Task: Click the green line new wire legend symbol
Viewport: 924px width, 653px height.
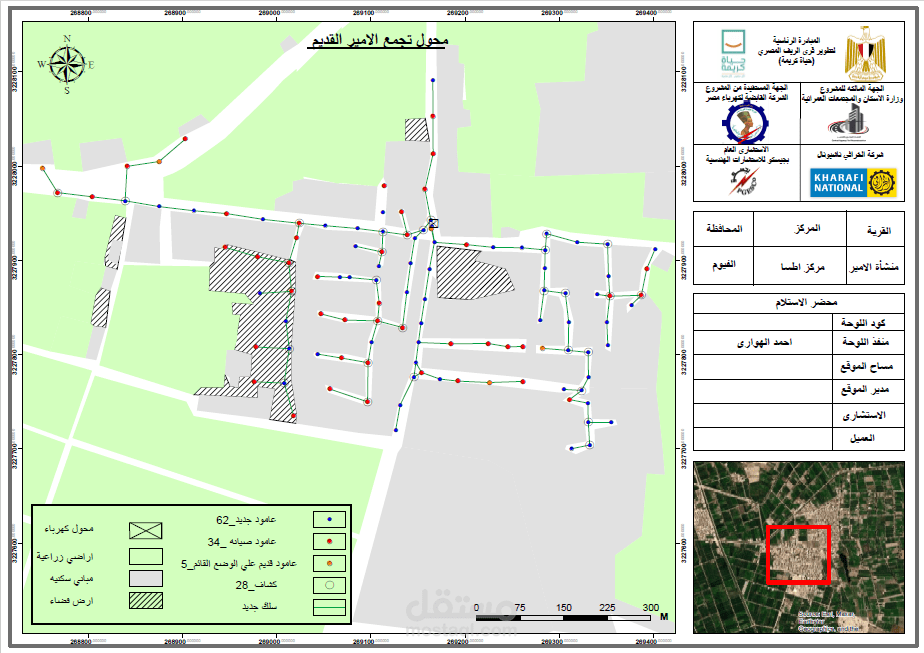Action: coord(329,607)
